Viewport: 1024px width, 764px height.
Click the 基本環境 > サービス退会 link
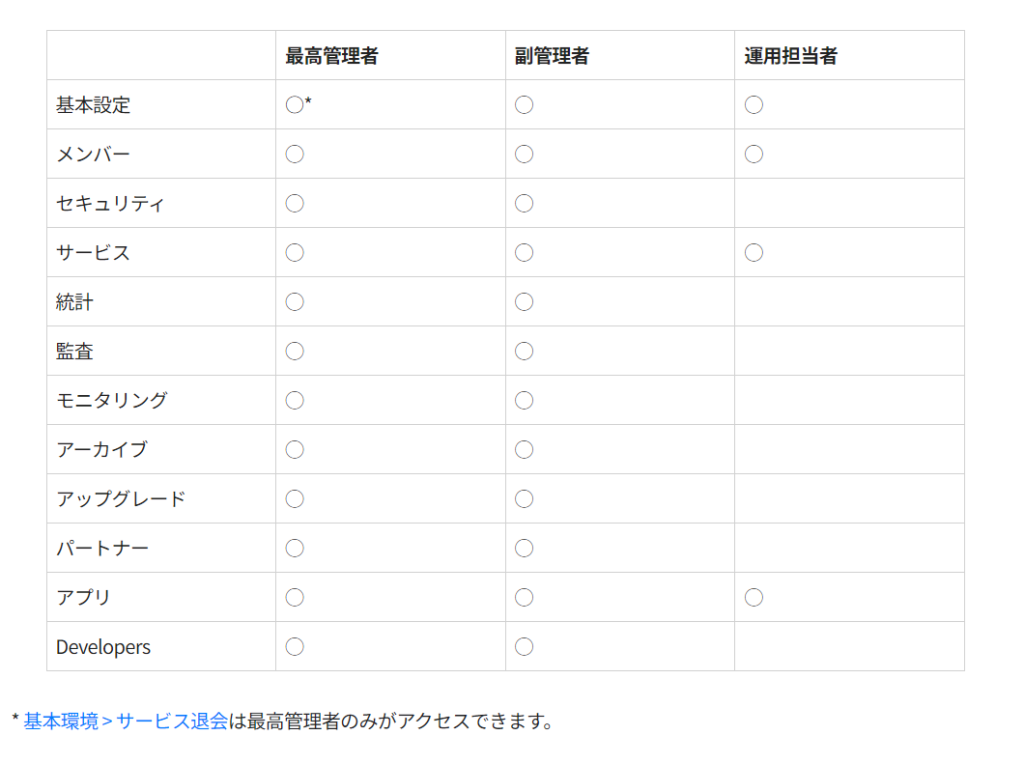125,721
